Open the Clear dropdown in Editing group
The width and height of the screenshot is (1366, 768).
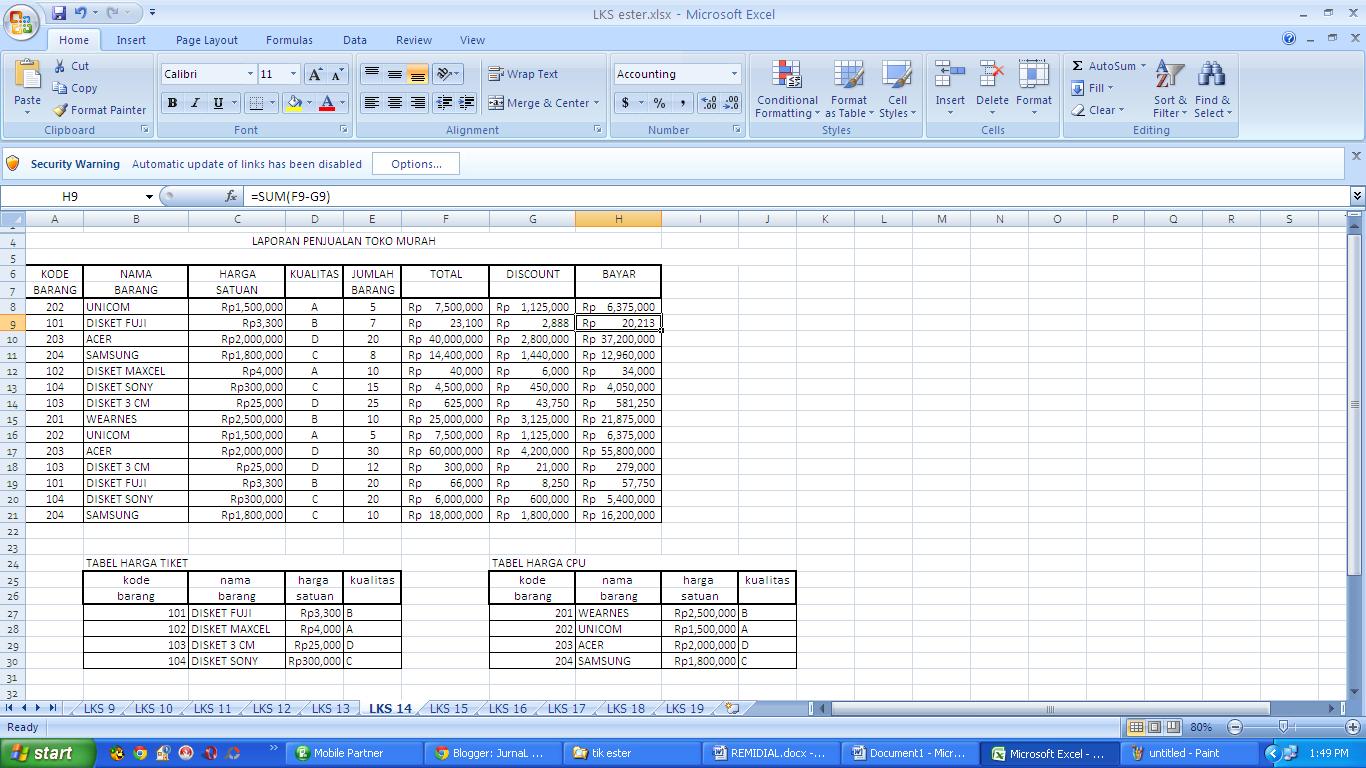coord(1097,110)
